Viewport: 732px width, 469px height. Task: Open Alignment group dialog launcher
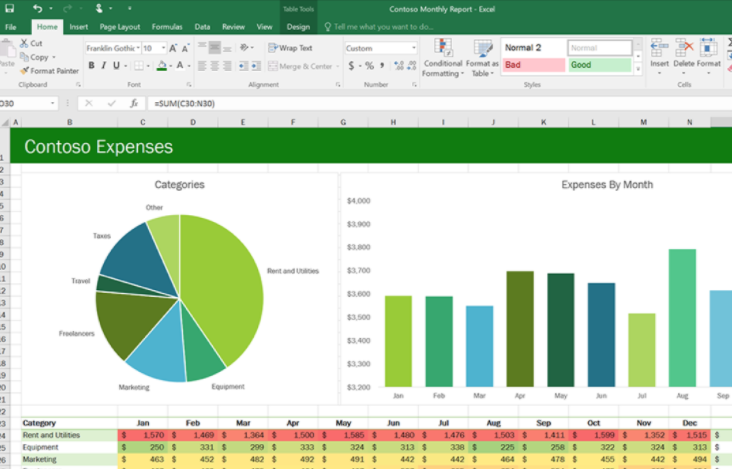pos(338,84)
